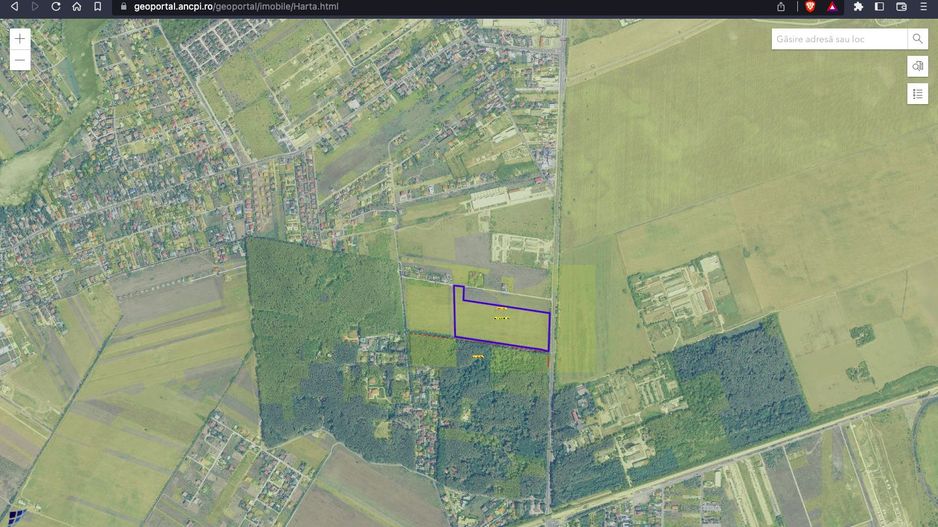The height and width of the screenshot is (527, 938).
Task: Click the search magnifier button
Action: coord(917,39)
